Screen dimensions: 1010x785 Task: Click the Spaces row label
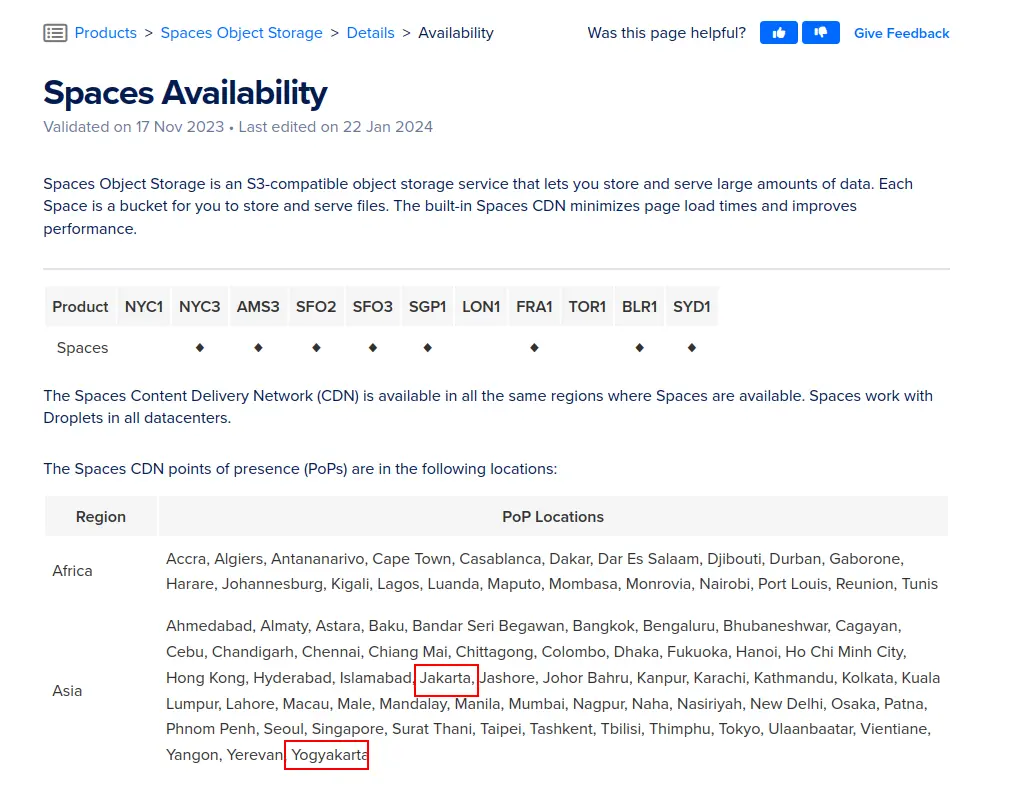pyautogui.click(x=82, y=348)
